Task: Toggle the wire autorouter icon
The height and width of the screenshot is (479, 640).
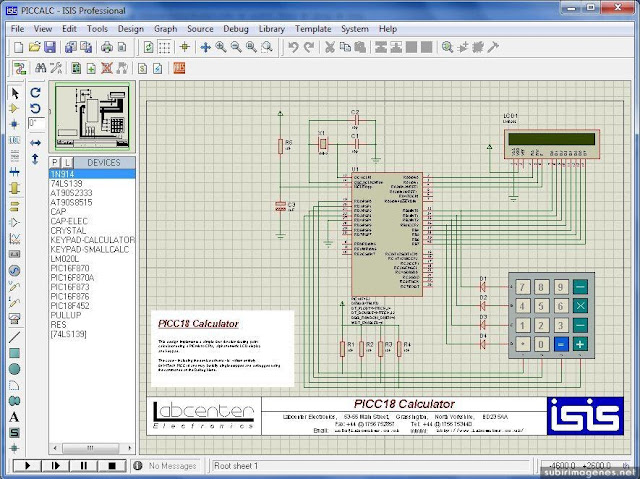Action: [19, 68]
